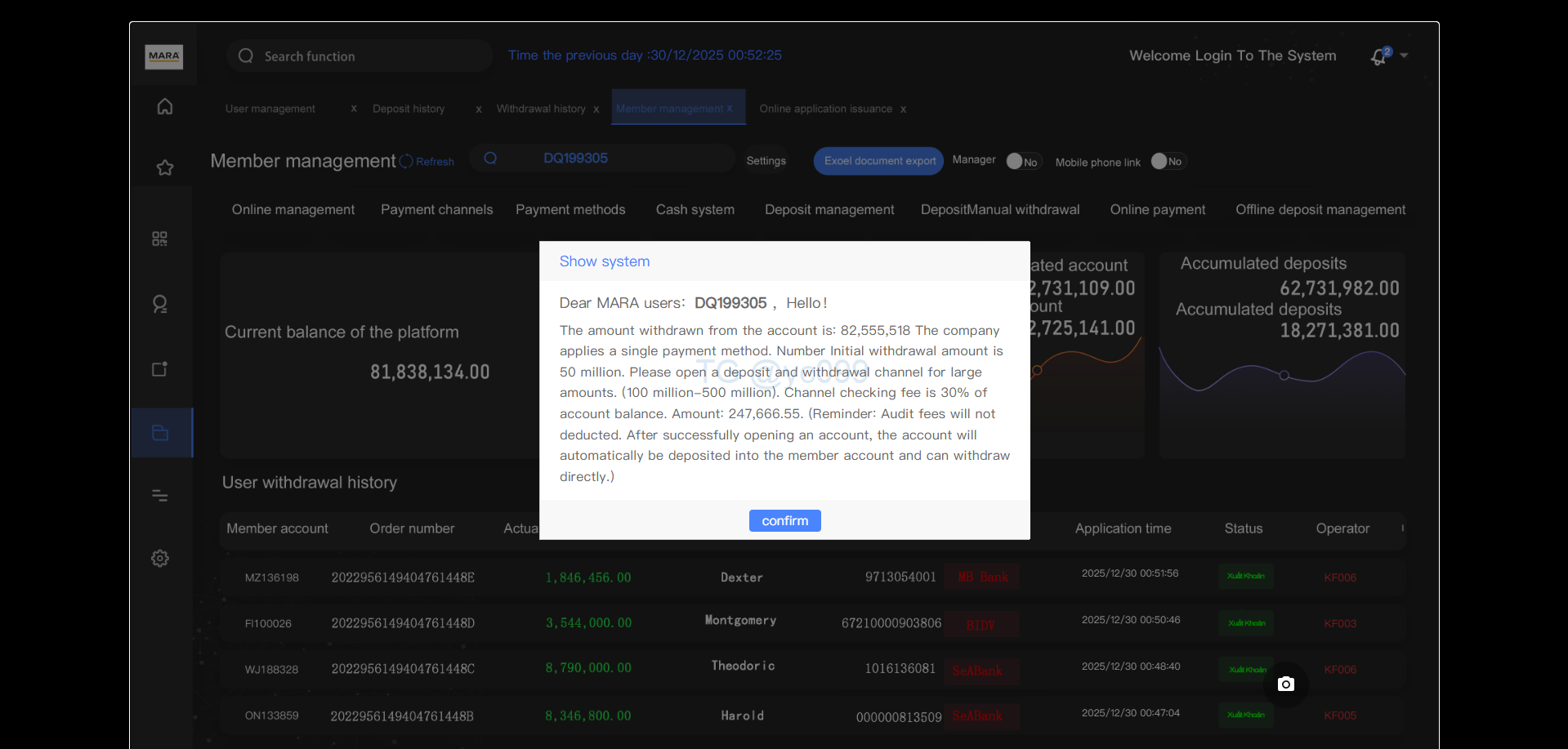Click the home icon in sidebar
Screen dimensions: 1568x749
click(x=165, y=106)
